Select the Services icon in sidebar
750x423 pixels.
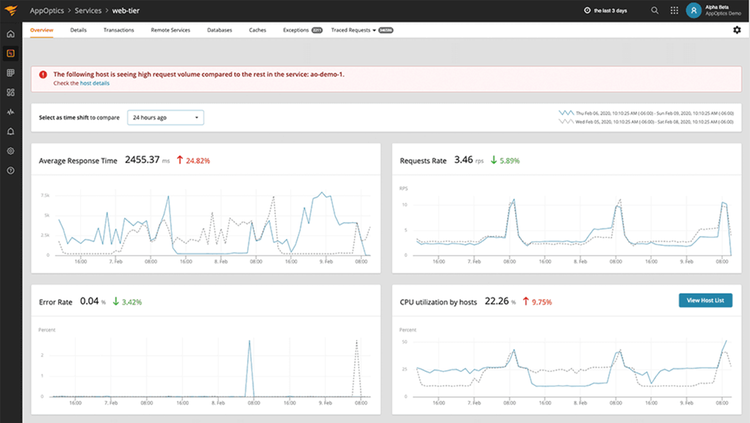coord(11,53)
